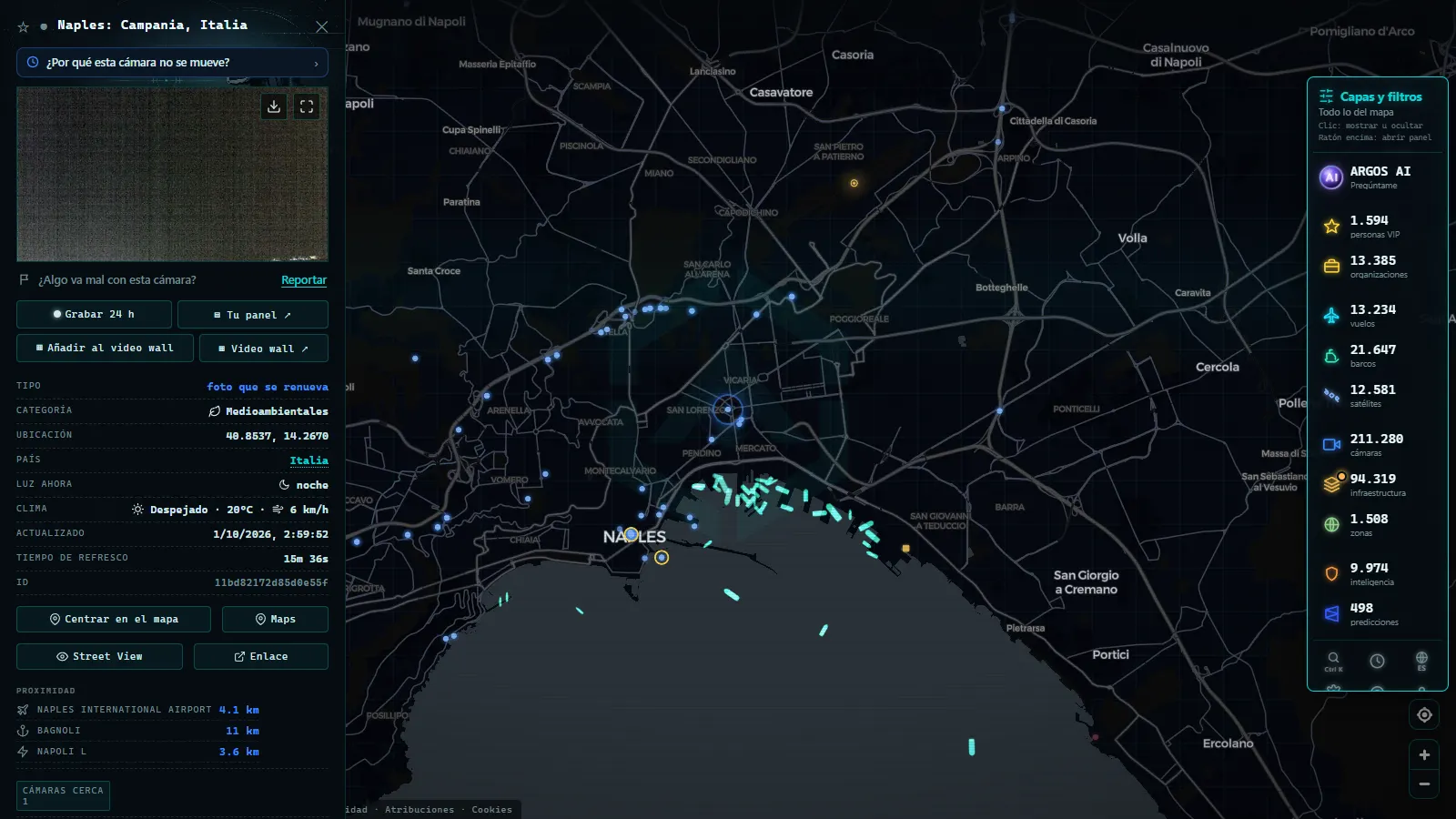Locate me with the crosshair button

click(x=1424, y=715)
